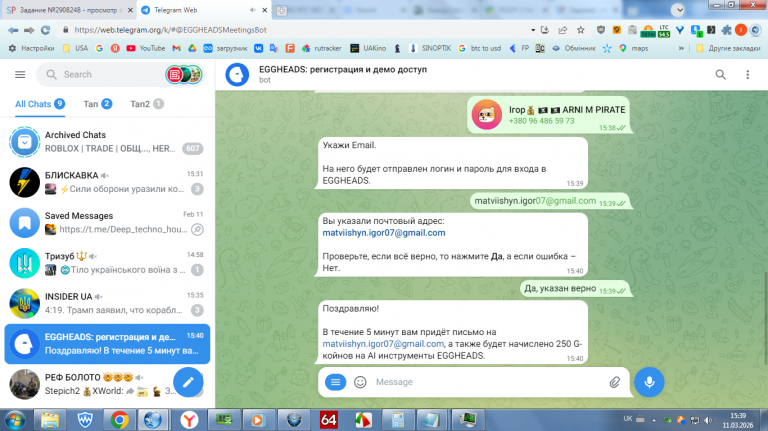This screenshot has height=431, width=768.
Task: Open the YouTube bookmark
Action: 145,48
